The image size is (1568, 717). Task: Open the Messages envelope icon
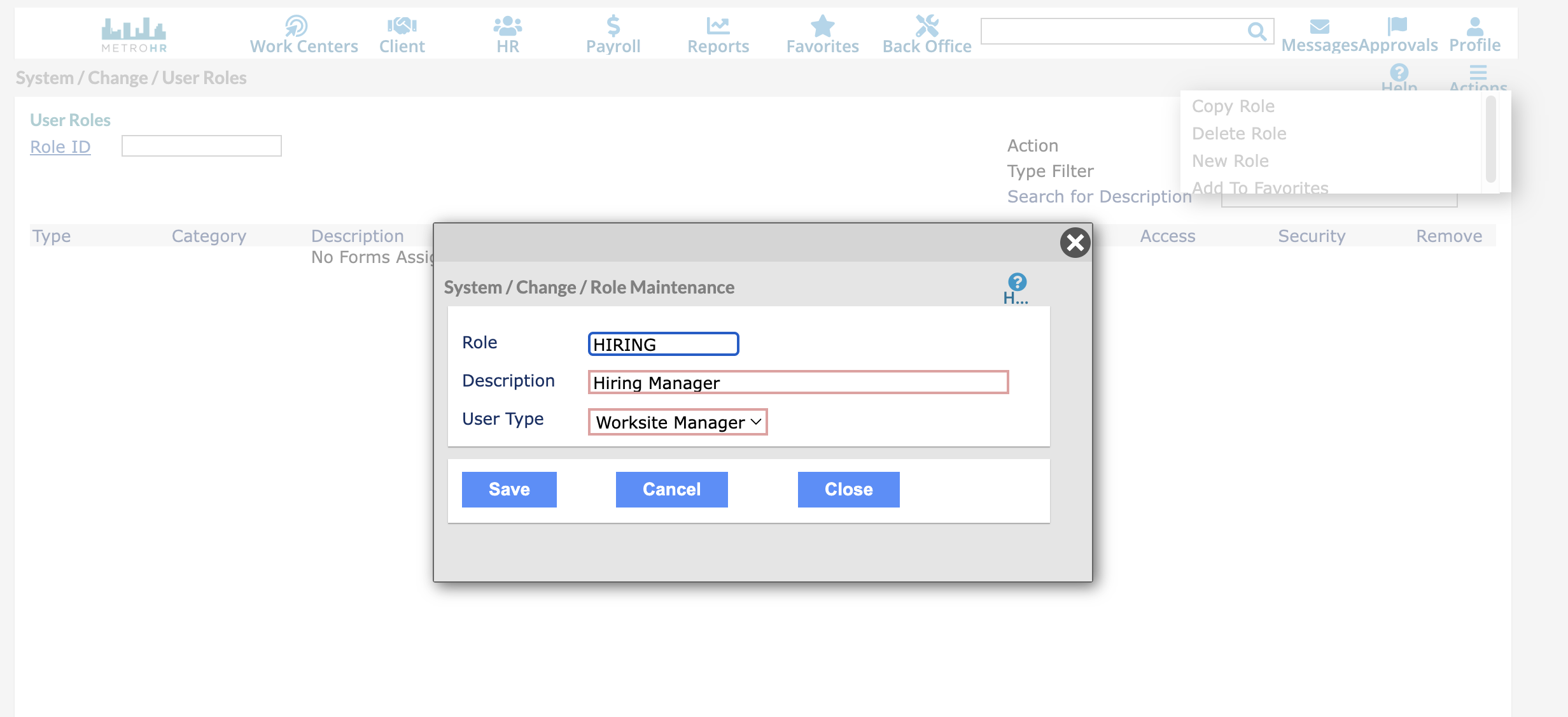coord(1319,26)
